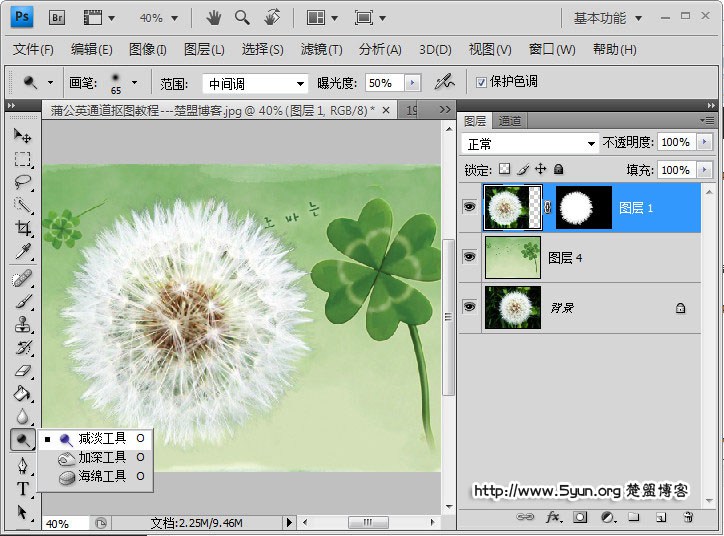Choose 海绵工具 from the flyout

(102, 476)
